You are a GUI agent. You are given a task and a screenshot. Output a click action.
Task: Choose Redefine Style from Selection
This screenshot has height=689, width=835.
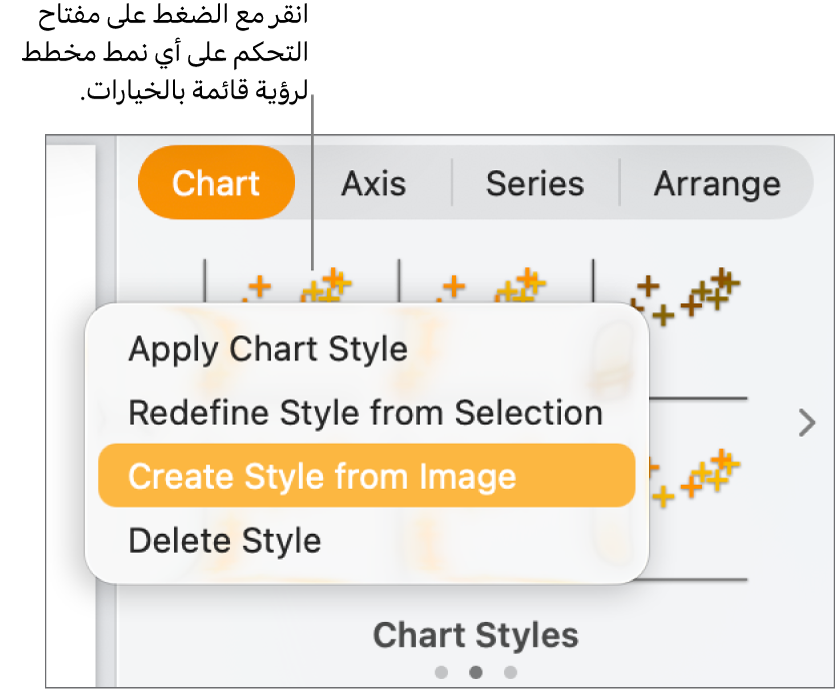[x=365, y=413]
